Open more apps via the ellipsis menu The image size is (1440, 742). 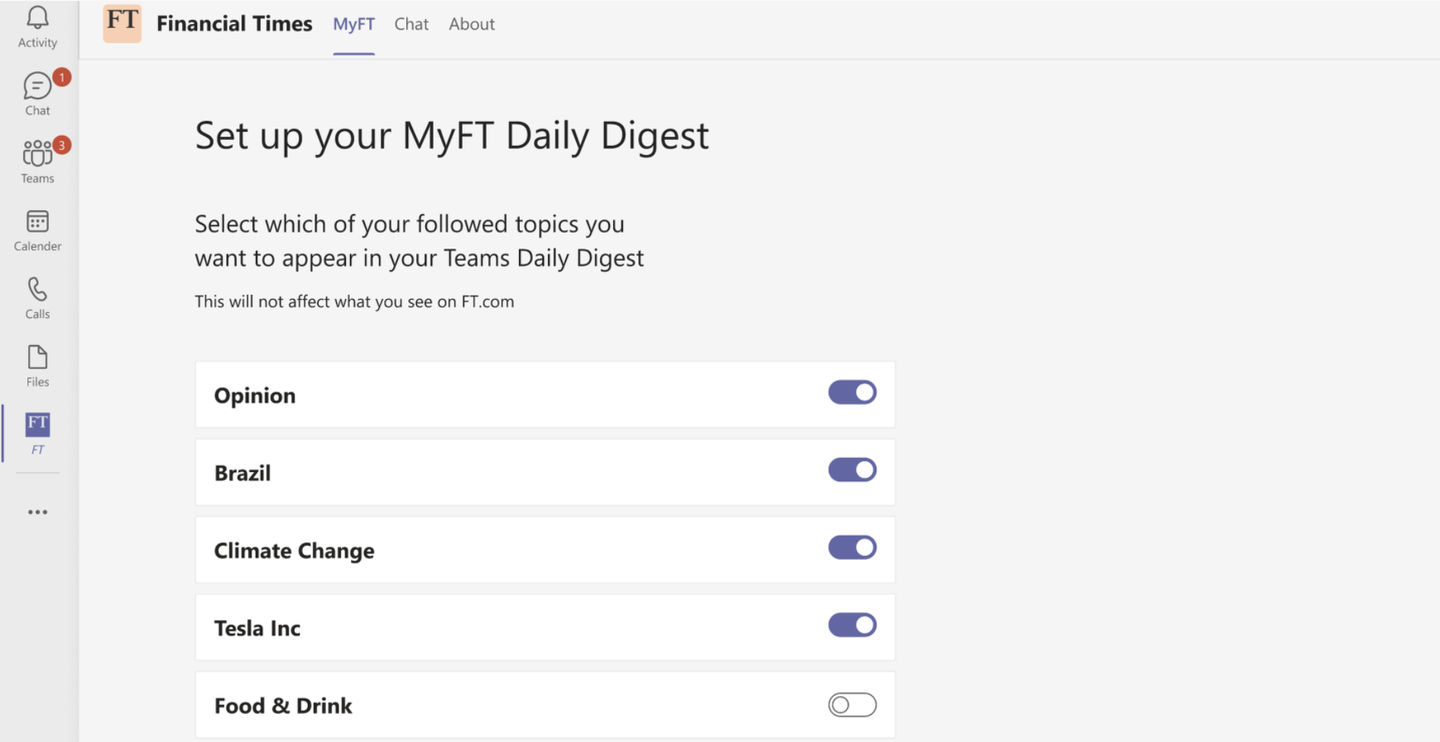37,512
